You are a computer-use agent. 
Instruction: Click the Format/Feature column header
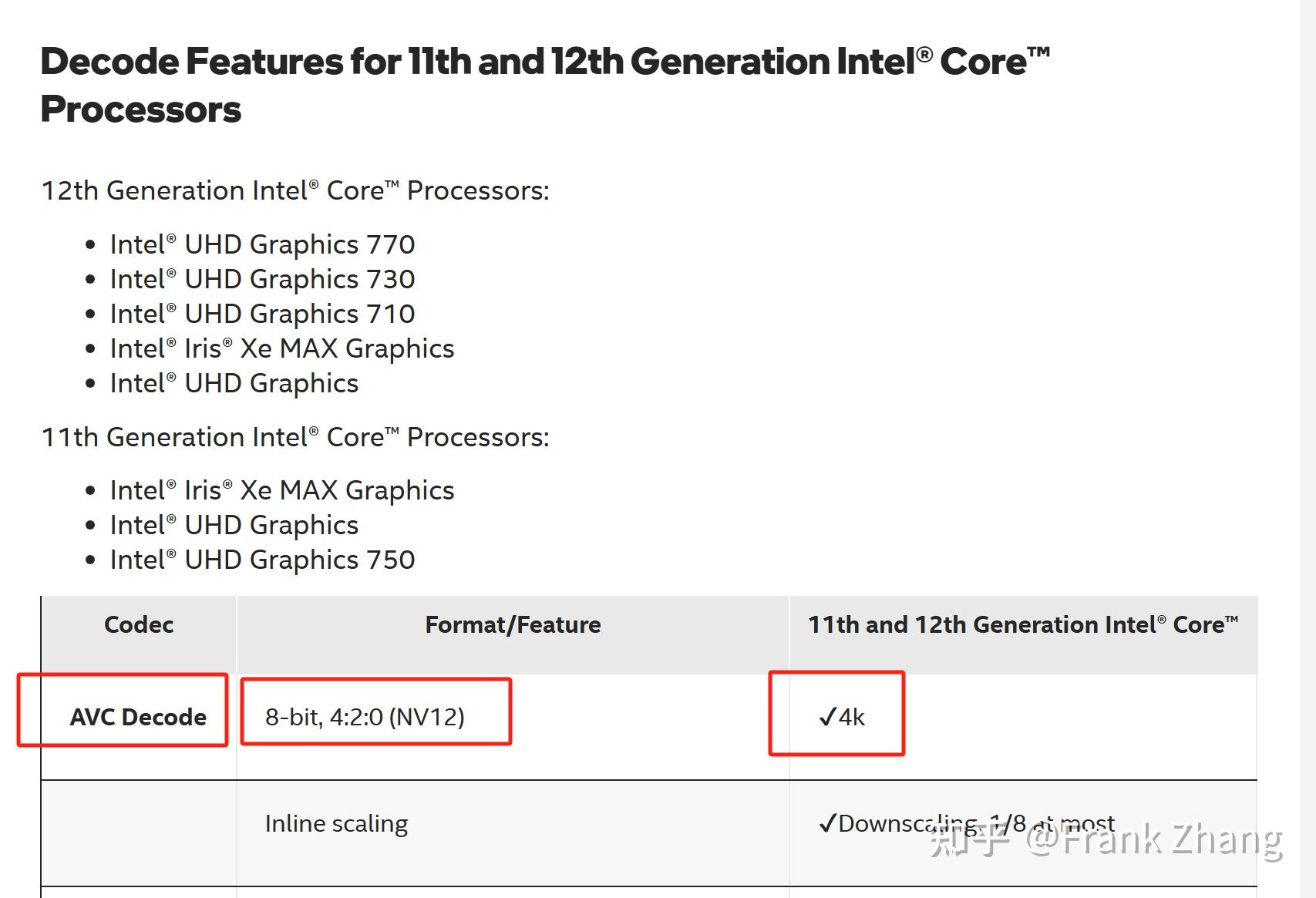[513, 624]
